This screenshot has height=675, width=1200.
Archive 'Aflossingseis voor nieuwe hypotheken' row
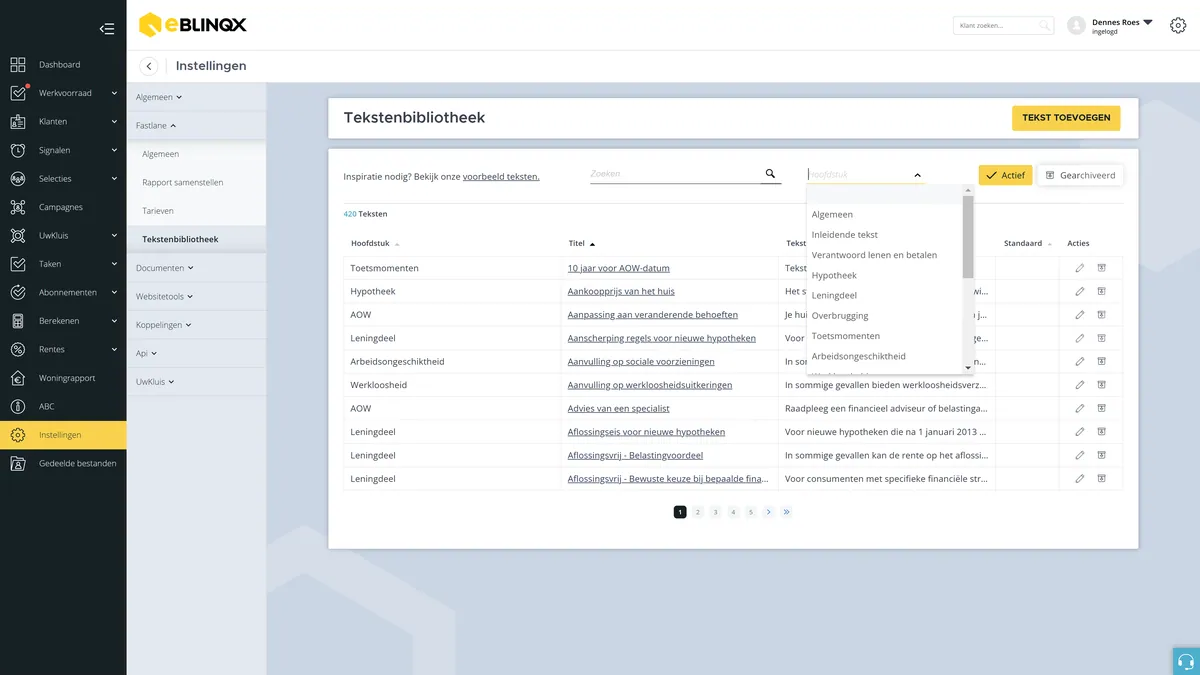click(x=1101, y=432)
